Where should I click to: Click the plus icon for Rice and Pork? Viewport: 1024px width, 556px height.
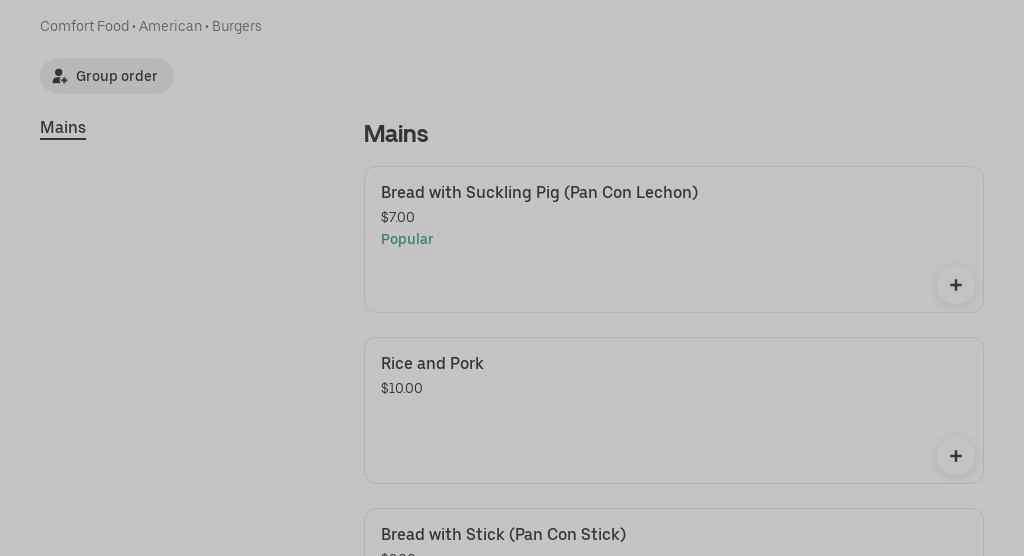pos(955,456)
